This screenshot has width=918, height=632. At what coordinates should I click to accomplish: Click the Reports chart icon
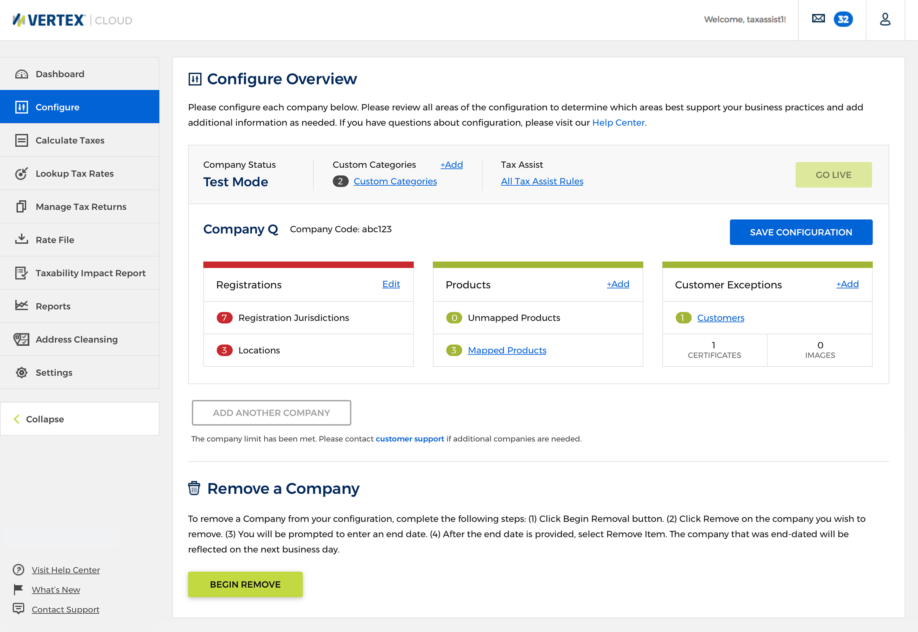click(x=22, y=305)
